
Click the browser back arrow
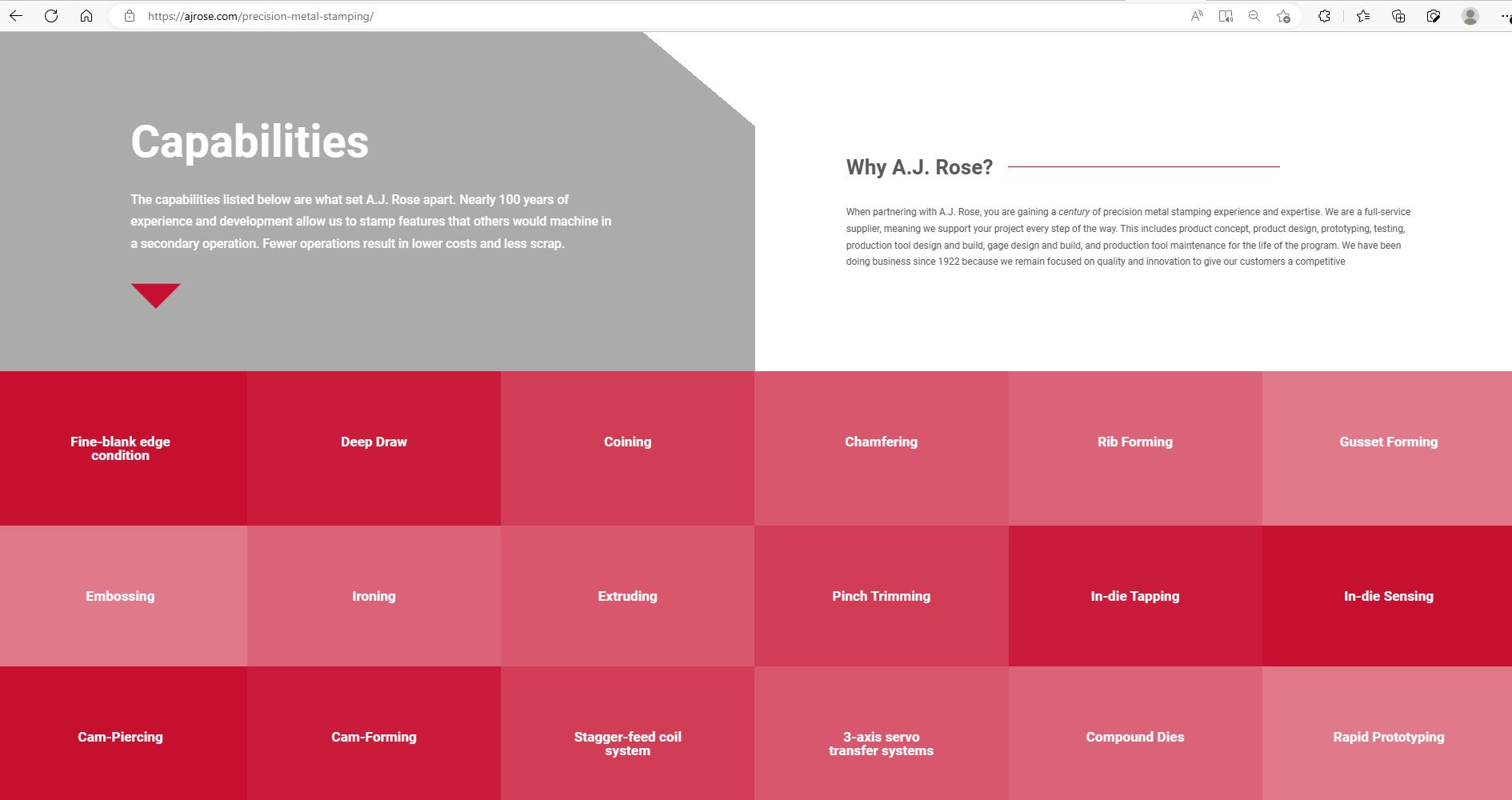click(x=16, y=16)
